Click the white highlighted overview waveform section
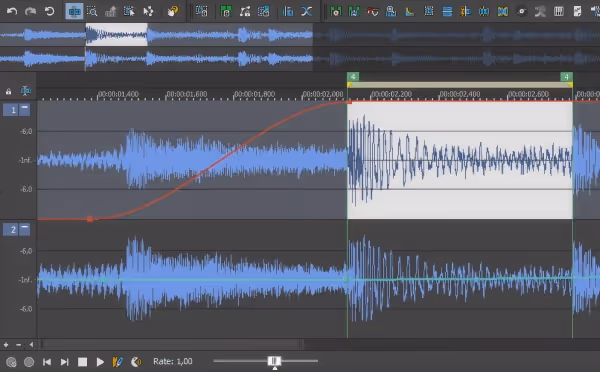The image size is (600, 372). [116, 34]
